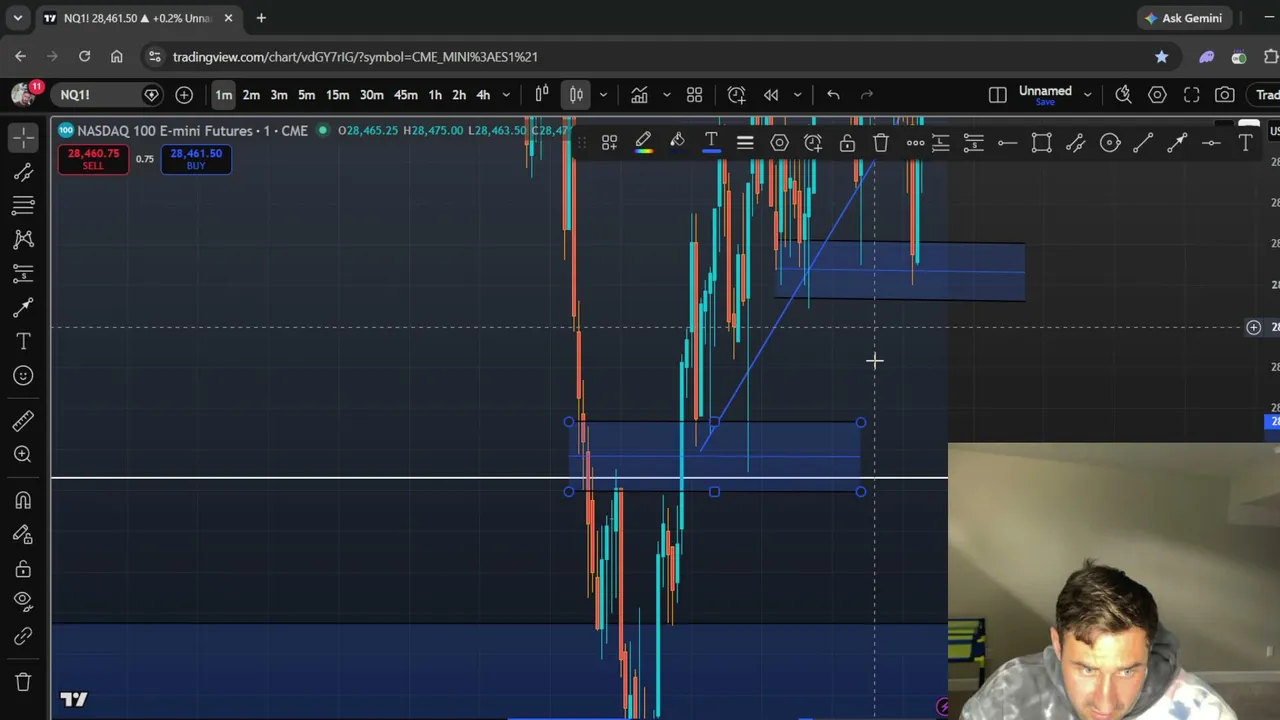Open the chart patterns tool
The width and height of the screenshot is (1280, 720).
23,240
